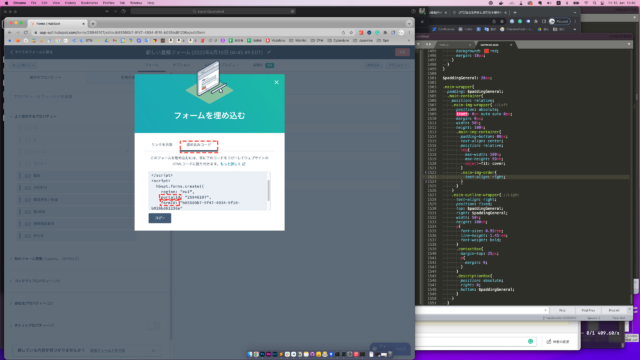
Task: Click the editor tab navigation arrows
Action: 428,44
